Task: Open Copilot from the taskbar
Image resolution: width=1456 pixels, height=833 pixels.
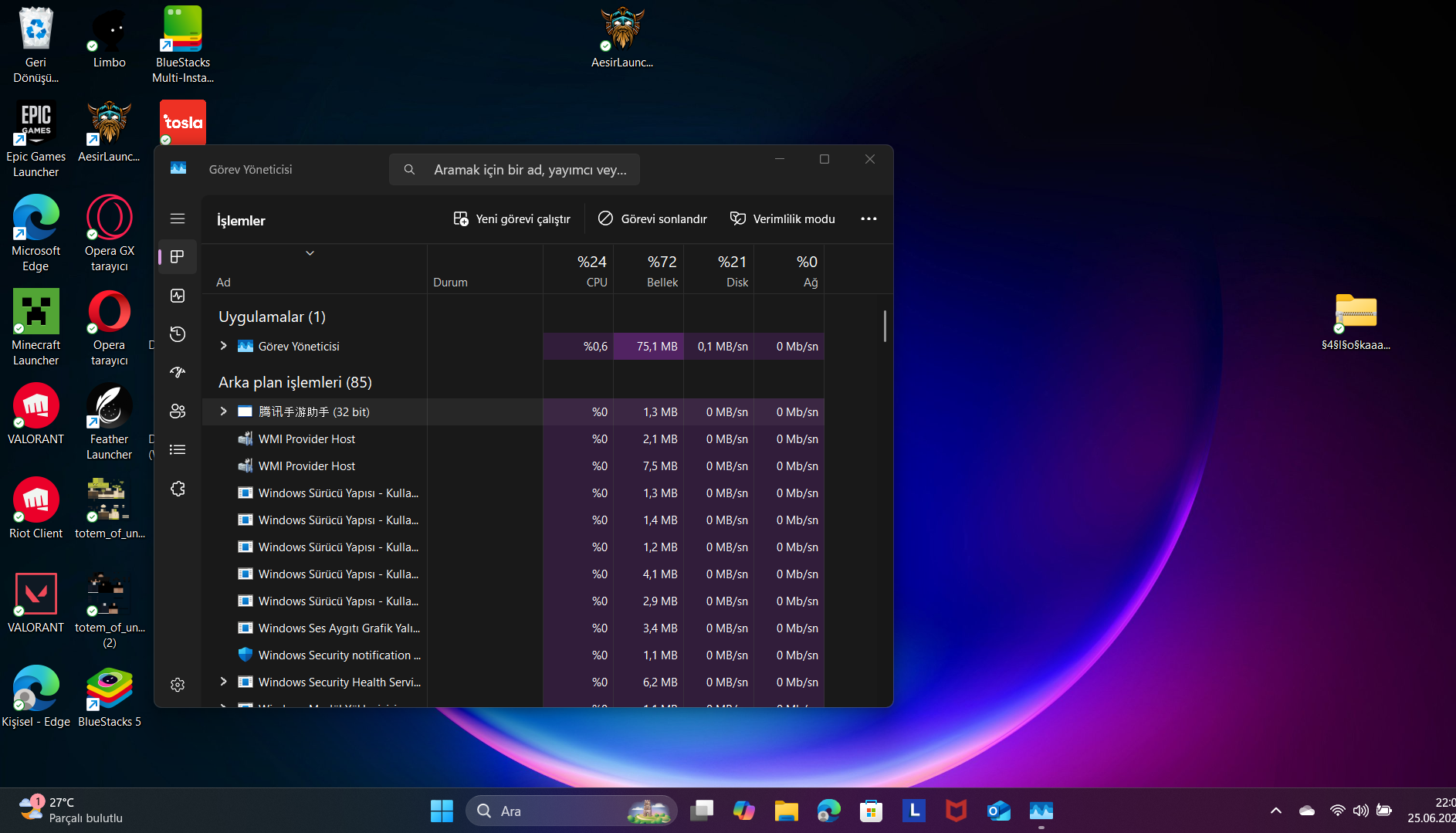Action: click(x=743, y=811)
